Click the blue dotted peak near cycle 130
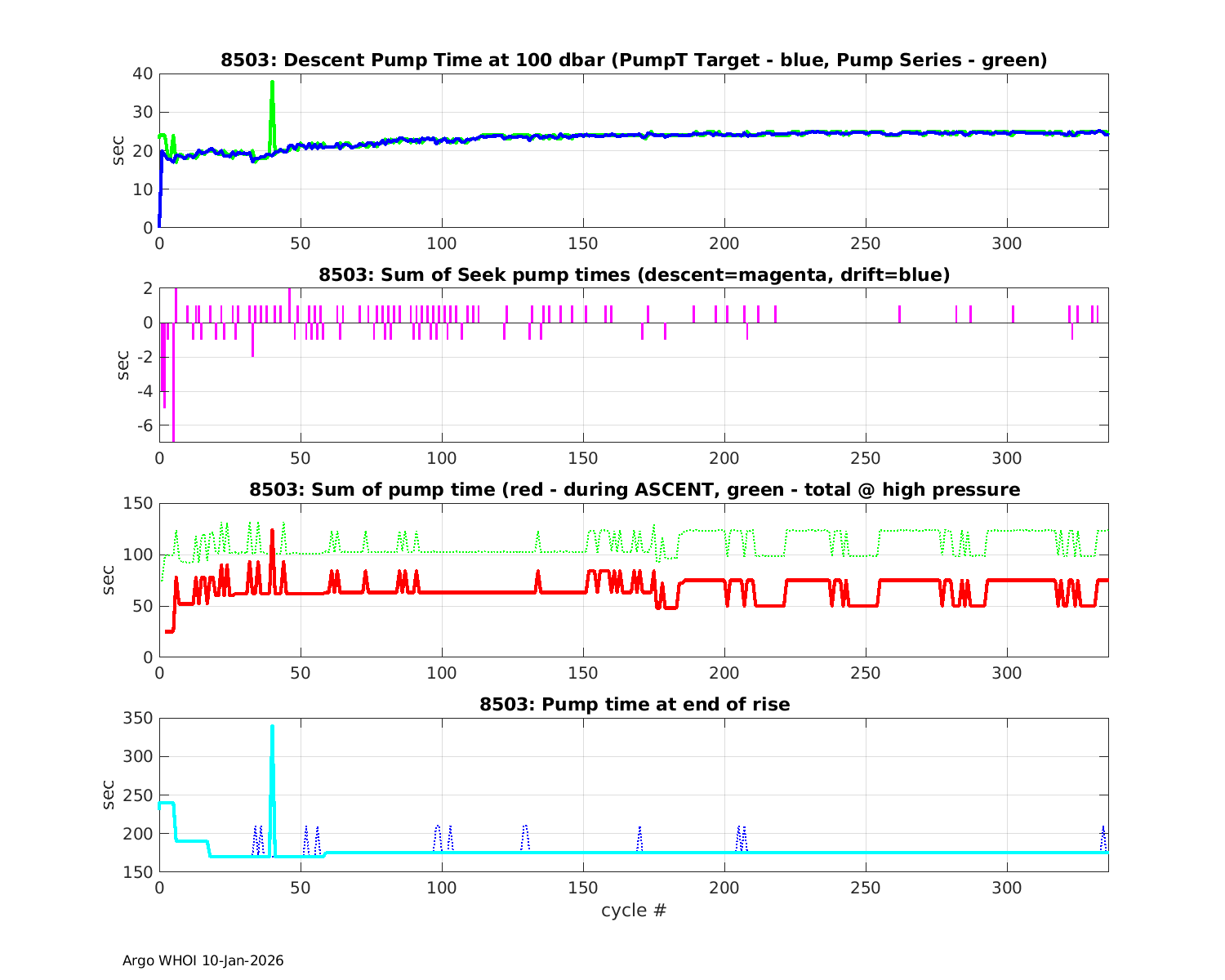 coord(525,831)
